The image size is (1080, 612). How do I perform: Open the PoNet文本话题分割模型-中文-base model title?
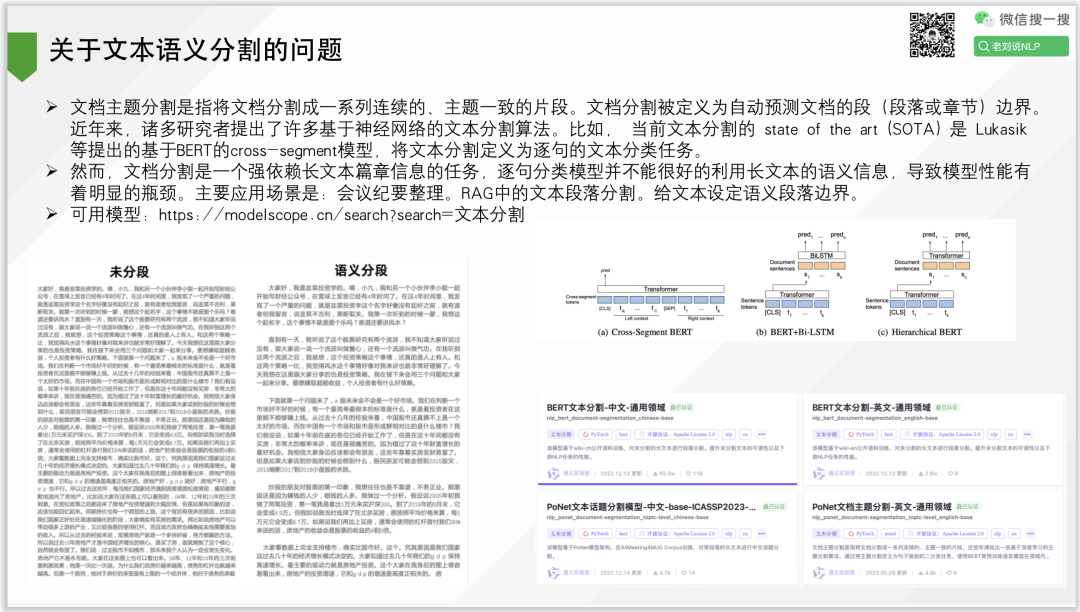coord(651,507)
